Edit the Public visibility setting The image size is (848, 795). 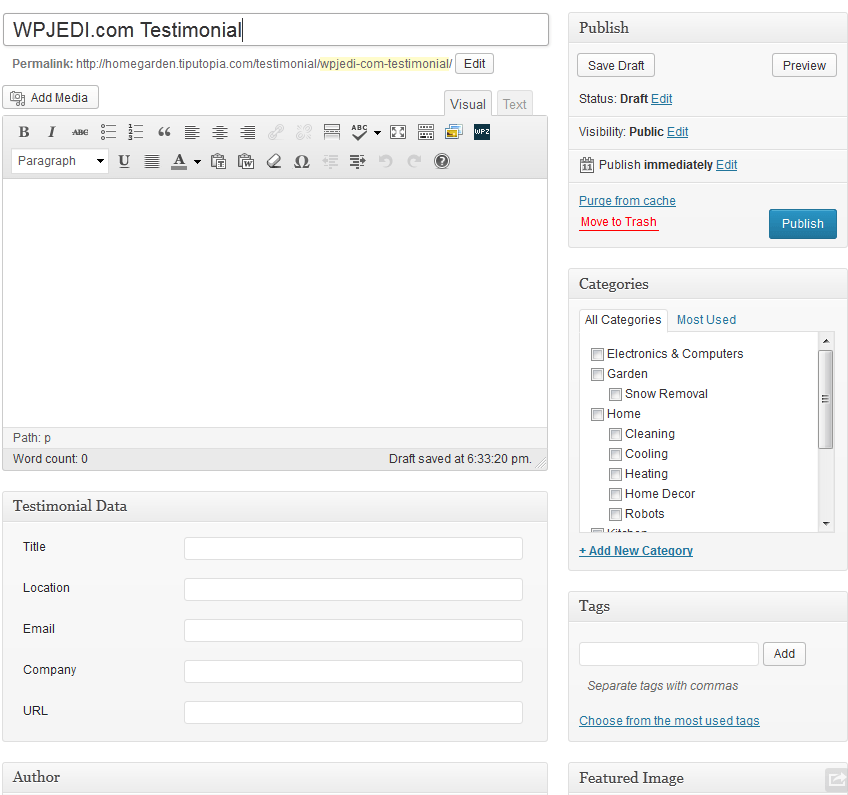click(x=678, y=132)
